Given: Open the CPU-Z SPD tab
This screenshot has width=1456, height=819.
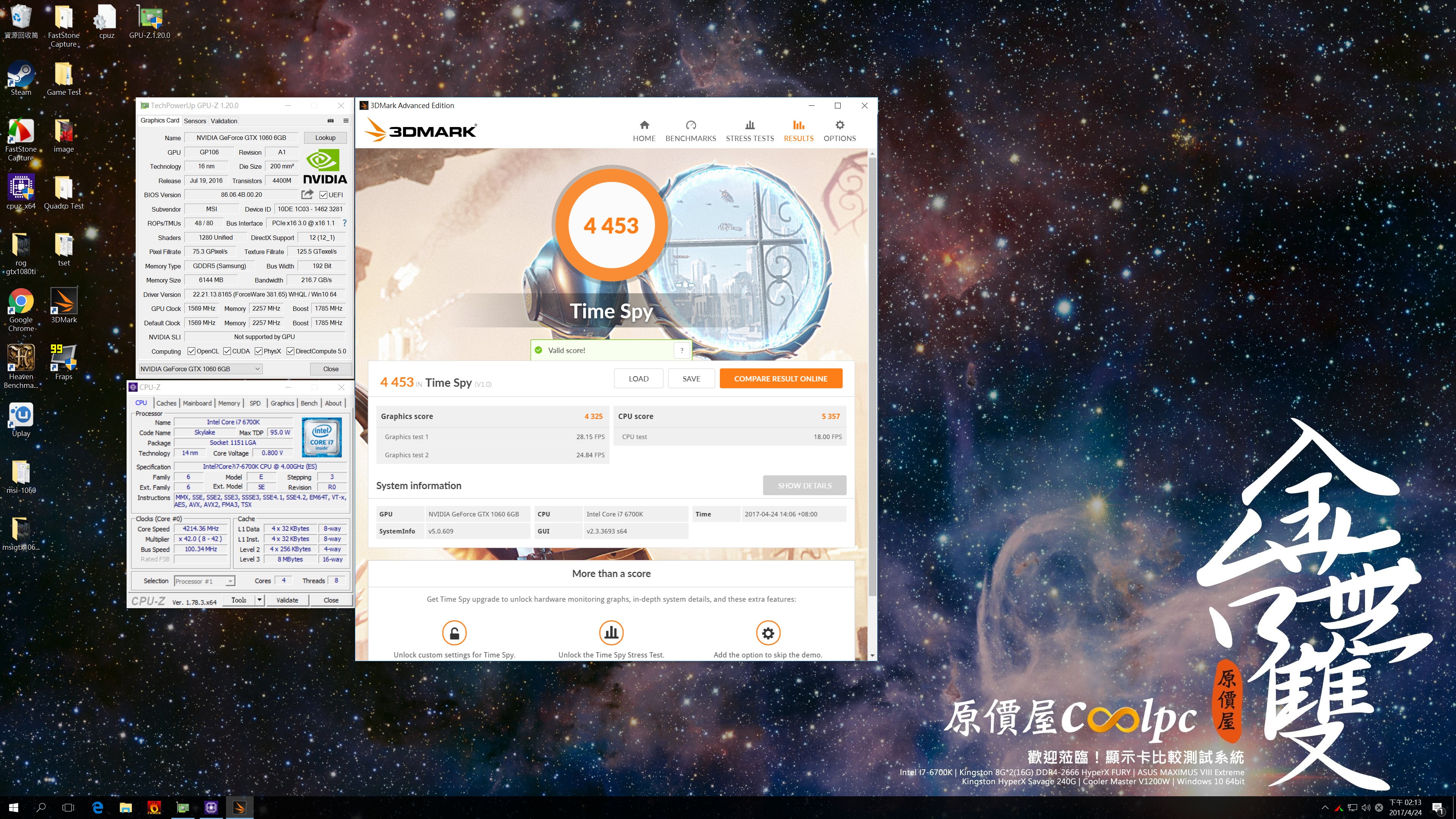Looking at the screenshot, I should coord(255,403).
